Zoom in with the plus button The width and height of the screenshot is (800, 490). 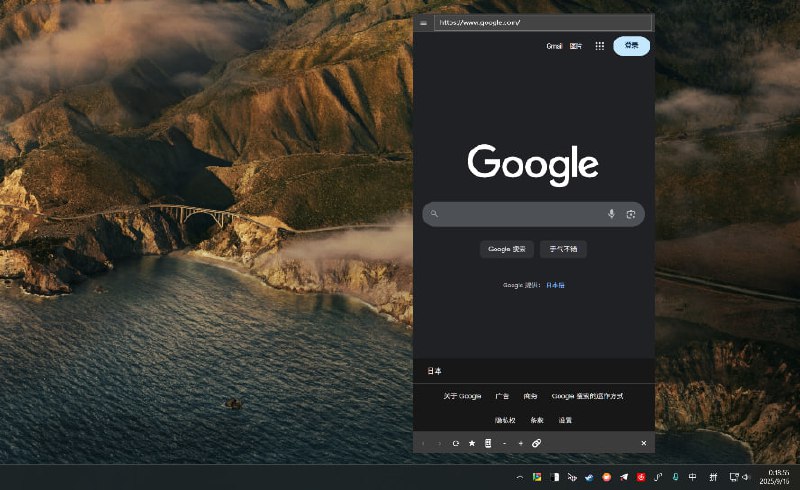pos(520,444)
